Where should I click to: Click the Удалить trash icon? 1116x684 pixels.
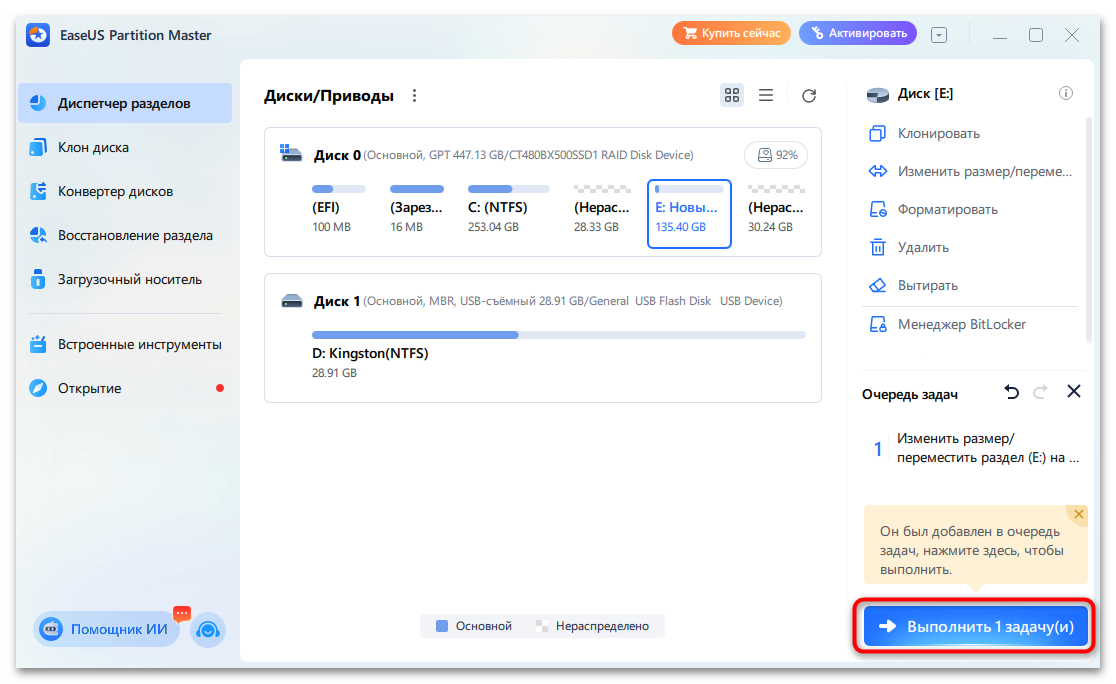[x=878, y=247]
